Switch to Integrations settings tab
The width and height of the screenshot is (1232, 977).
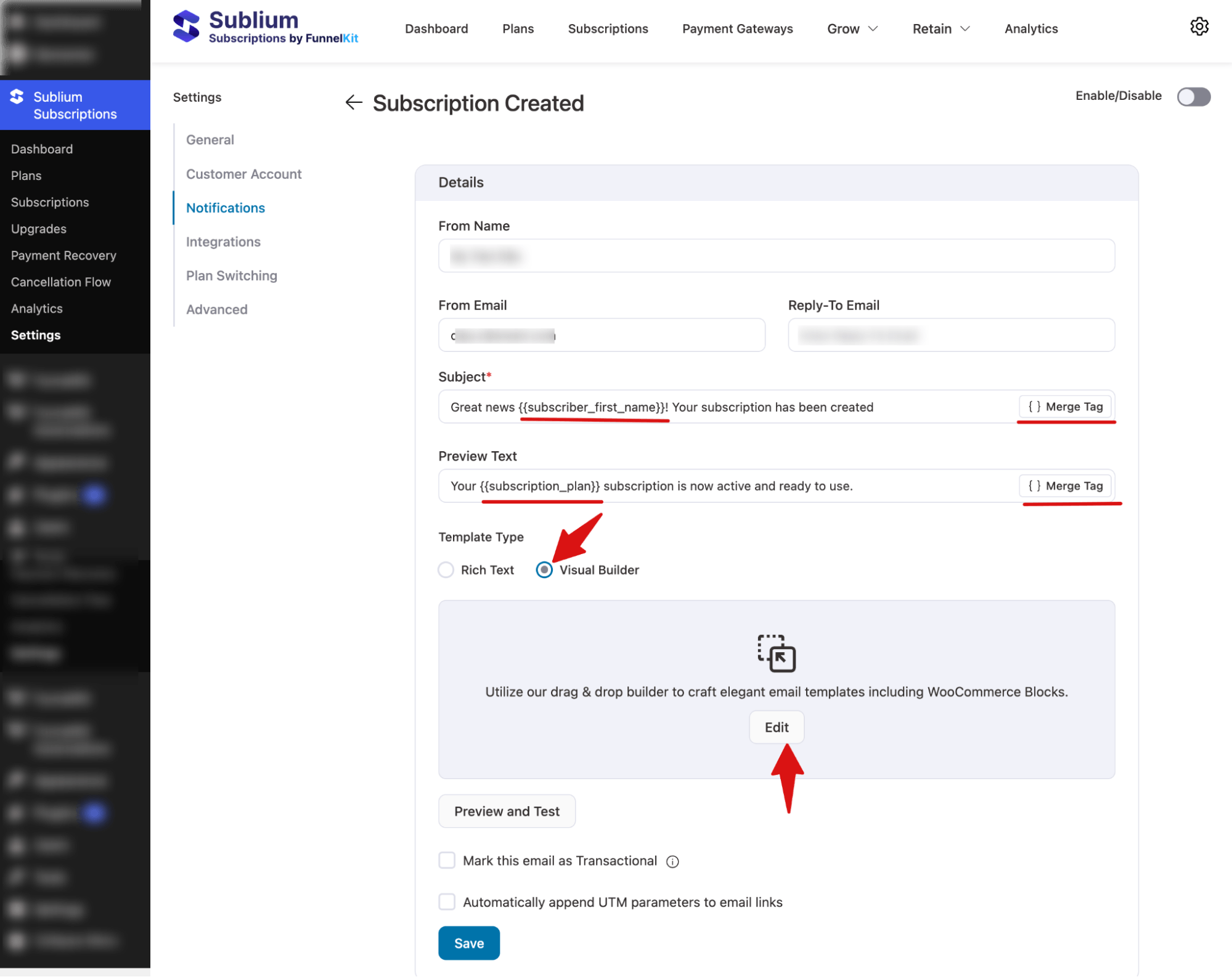(223, 242)
